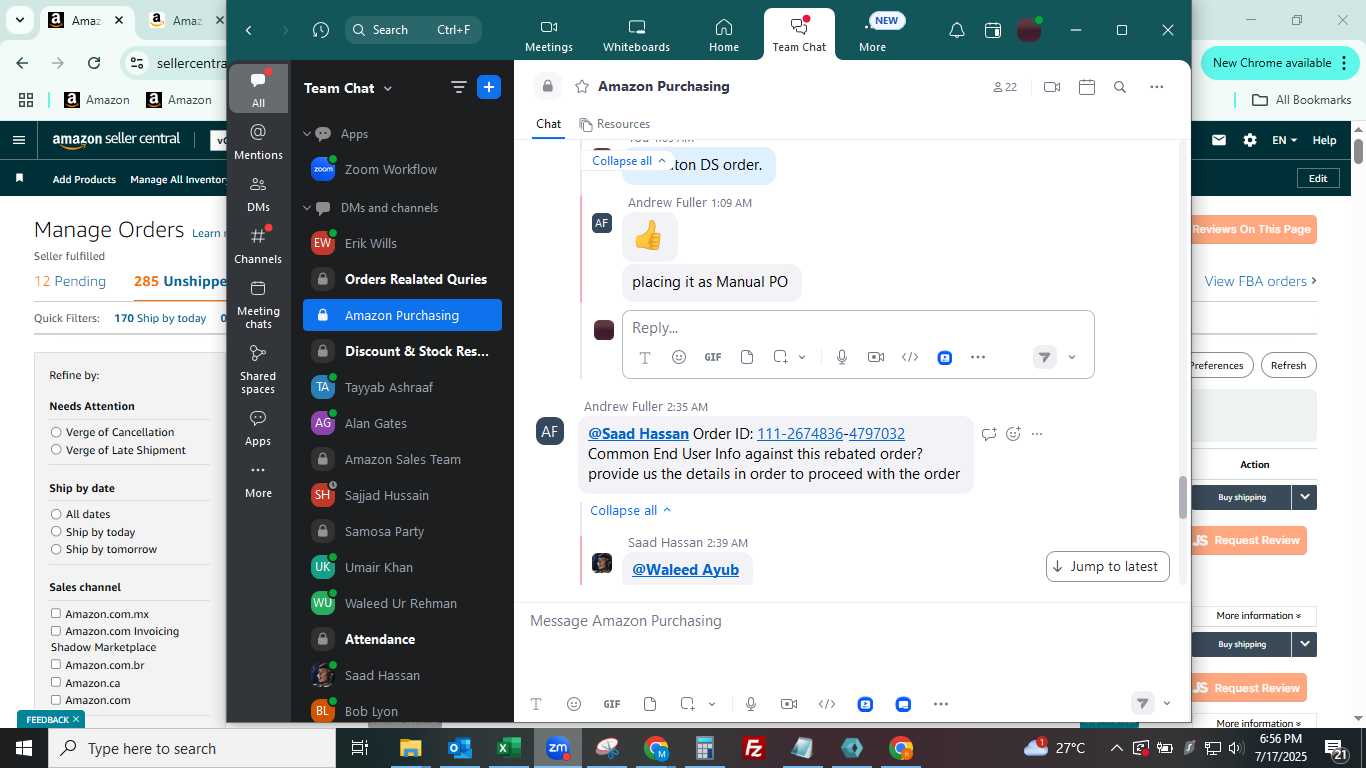Click Jump to latest button
The height and width of the screenshot is (768, 1366).
pyautogui.click(x=1108, y=566)
